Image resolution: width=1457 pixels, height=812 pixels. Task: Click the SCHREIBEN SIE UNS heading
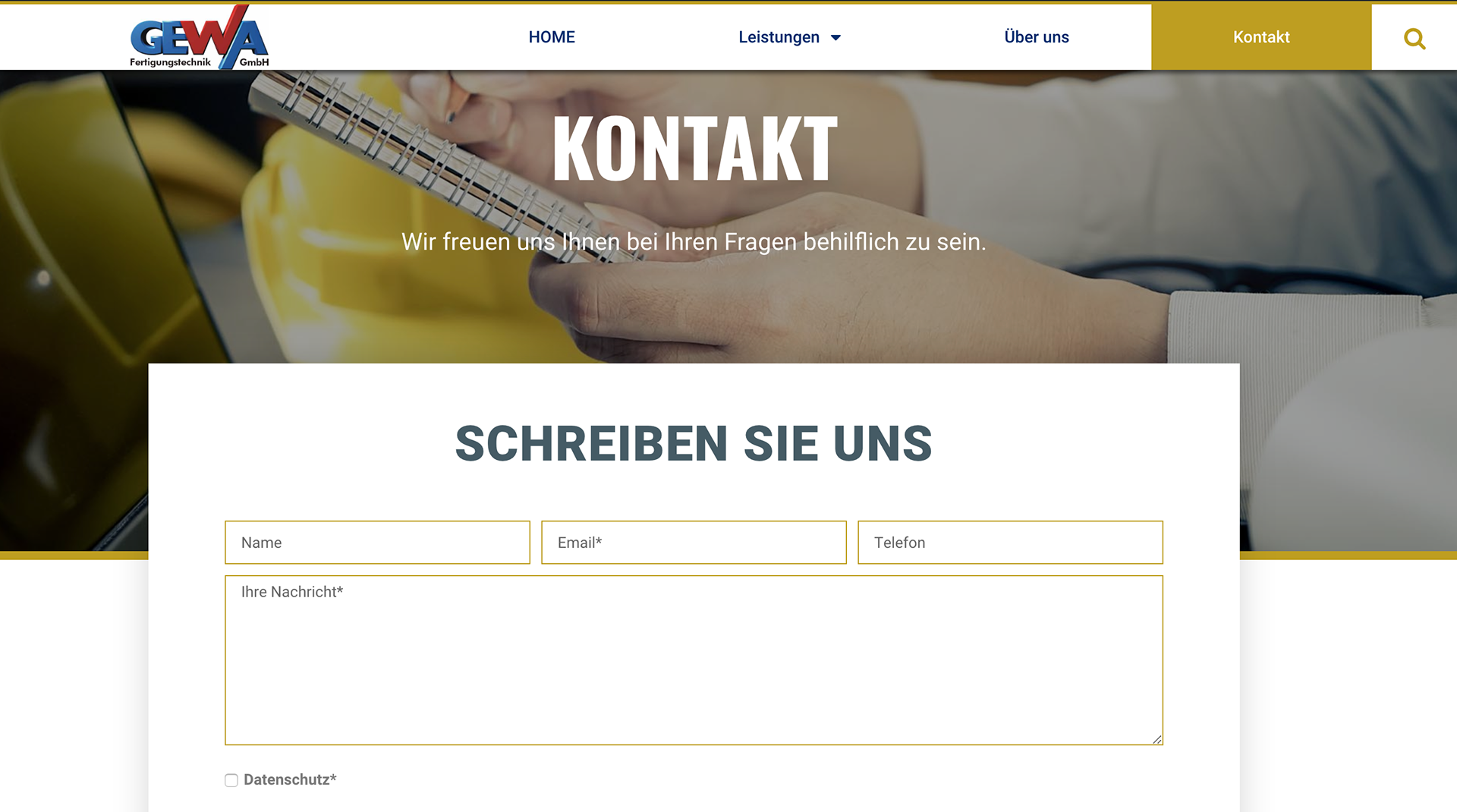(x=694, y=444)
